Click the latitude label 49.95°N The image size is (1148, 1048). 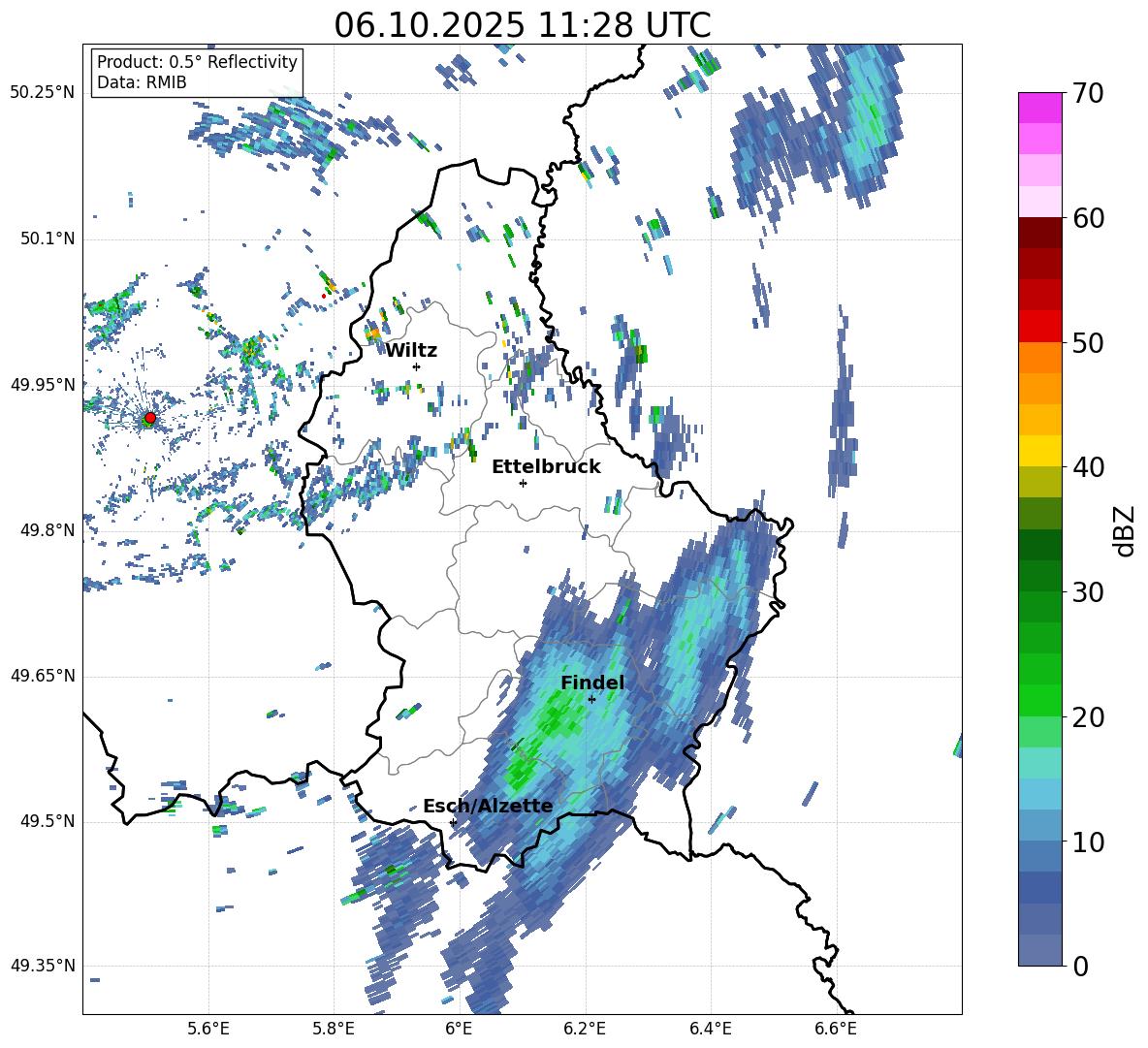43,385
